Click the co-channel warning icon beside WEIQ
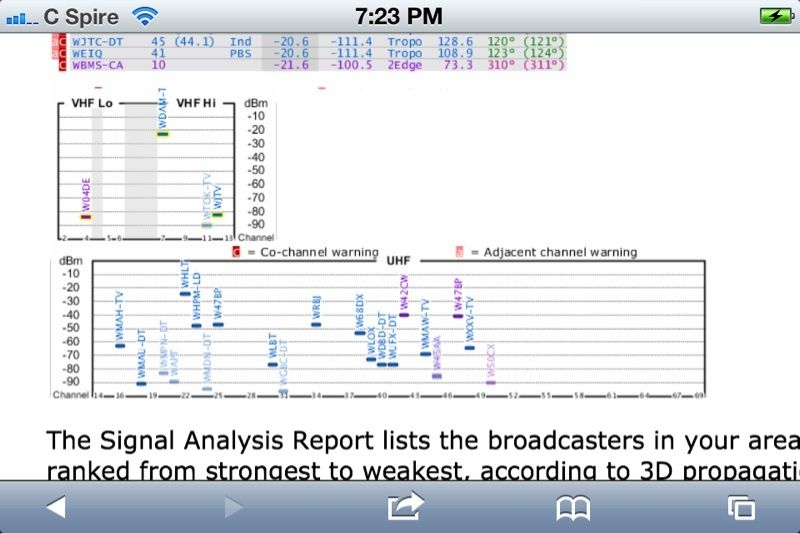The image size is (800, 534). click(x=62, y=53)
